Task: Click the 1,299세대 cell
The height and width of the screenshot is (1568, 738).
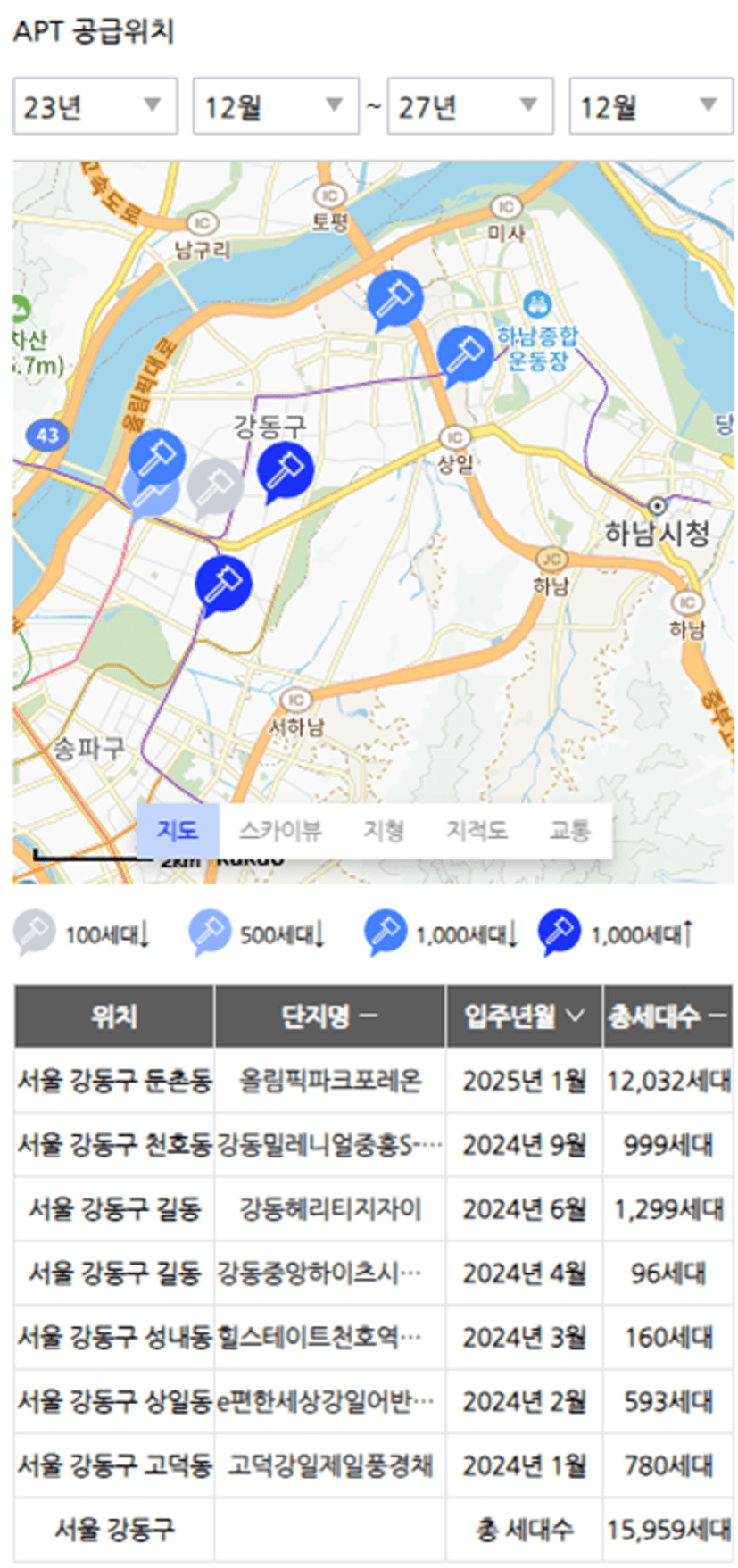Action: (x=668, y=1209)
